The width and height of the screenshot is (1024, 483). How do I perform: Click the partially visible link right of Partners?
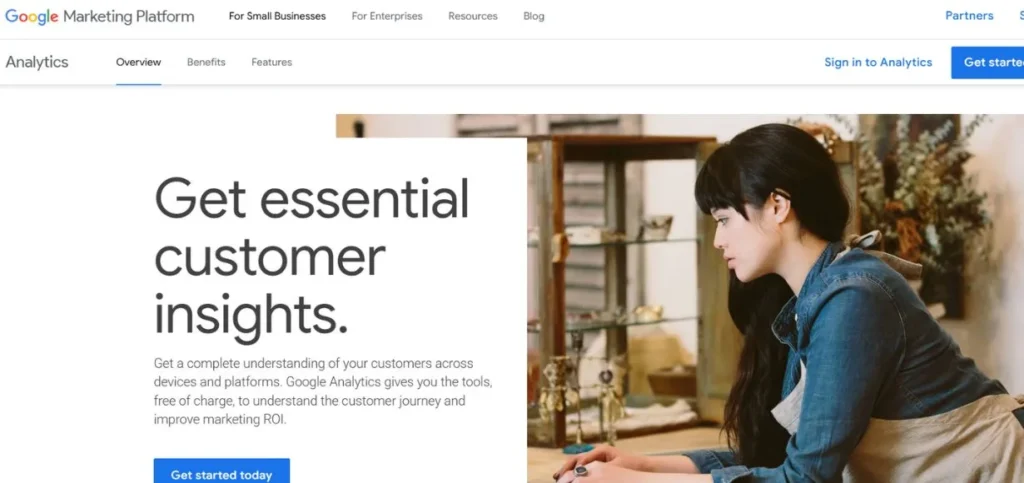tap(1021, 16)
